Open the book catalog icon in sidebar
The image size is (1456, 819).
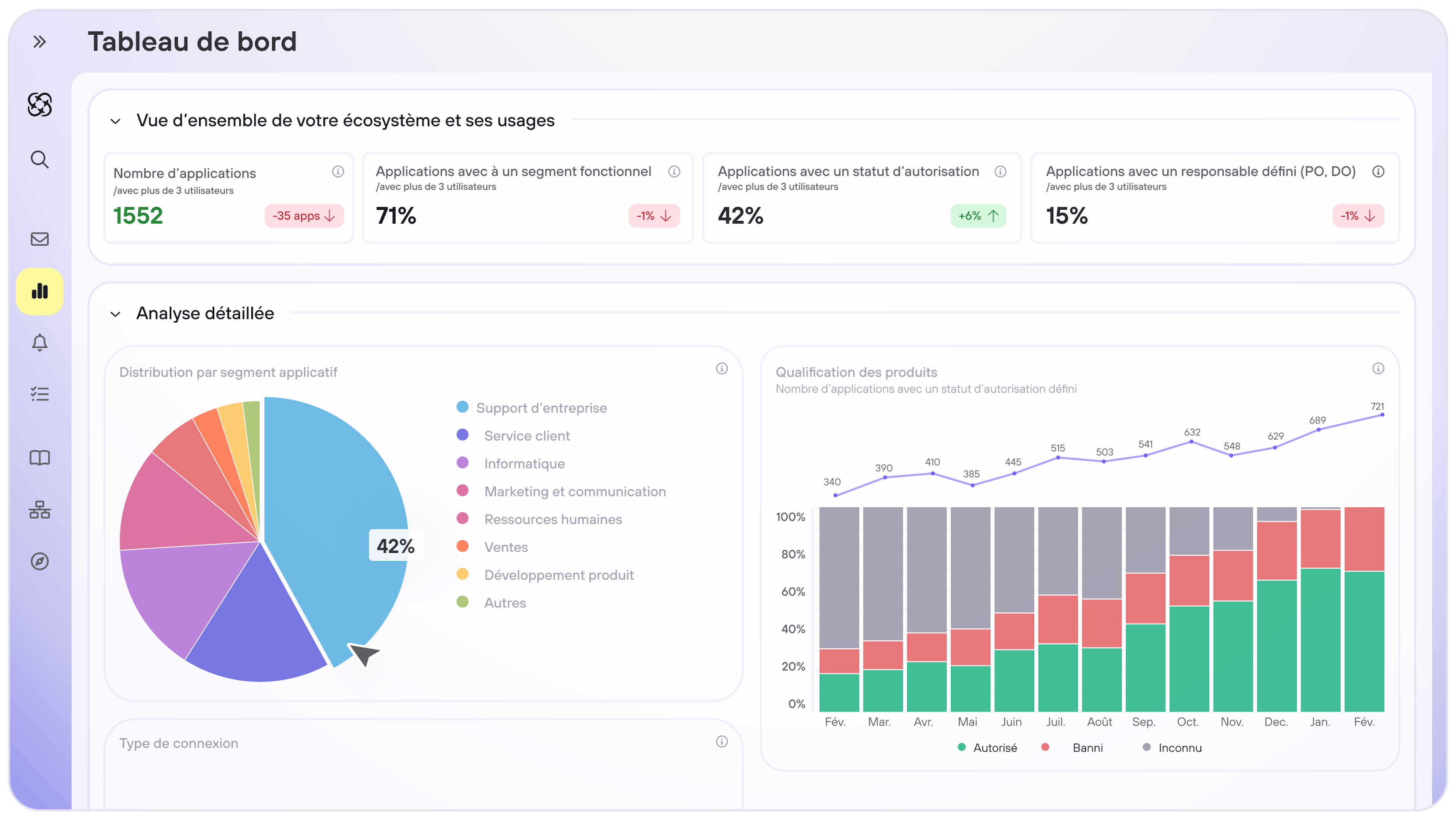tap(39, 457)
